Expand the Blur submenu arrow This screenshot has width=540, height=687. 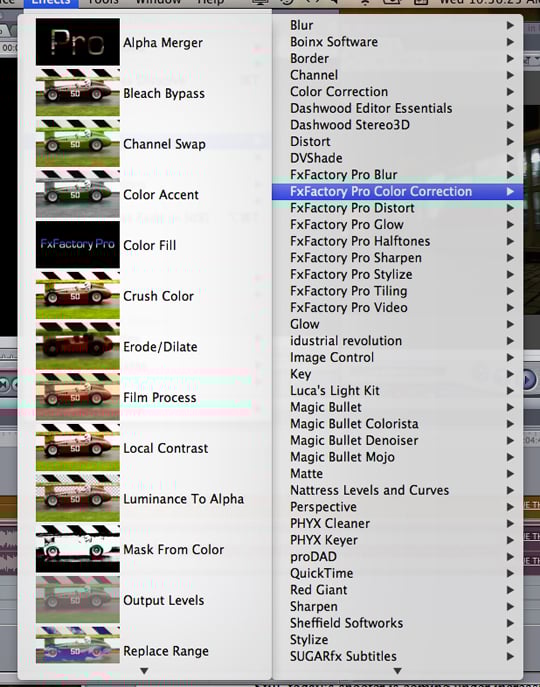pyautogui.click(x=510, y=25)
